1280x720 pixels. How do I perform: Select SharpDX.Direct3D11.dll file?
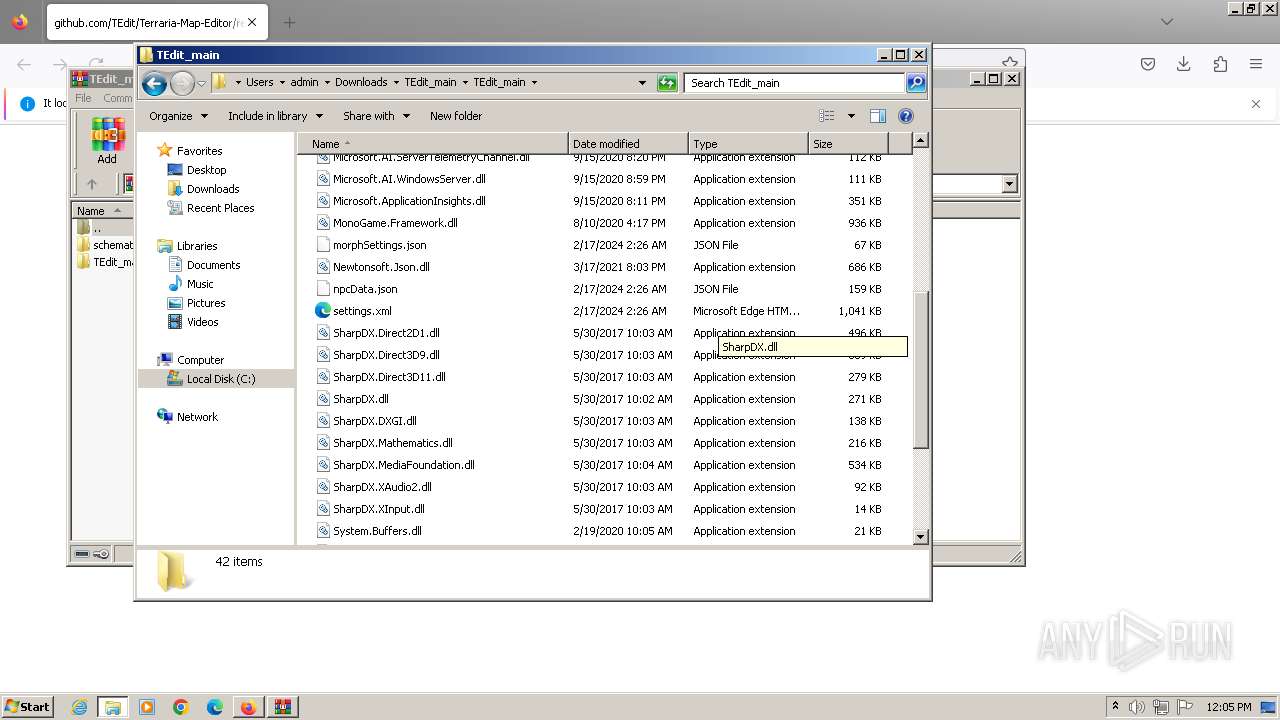[x=389, y=377]
